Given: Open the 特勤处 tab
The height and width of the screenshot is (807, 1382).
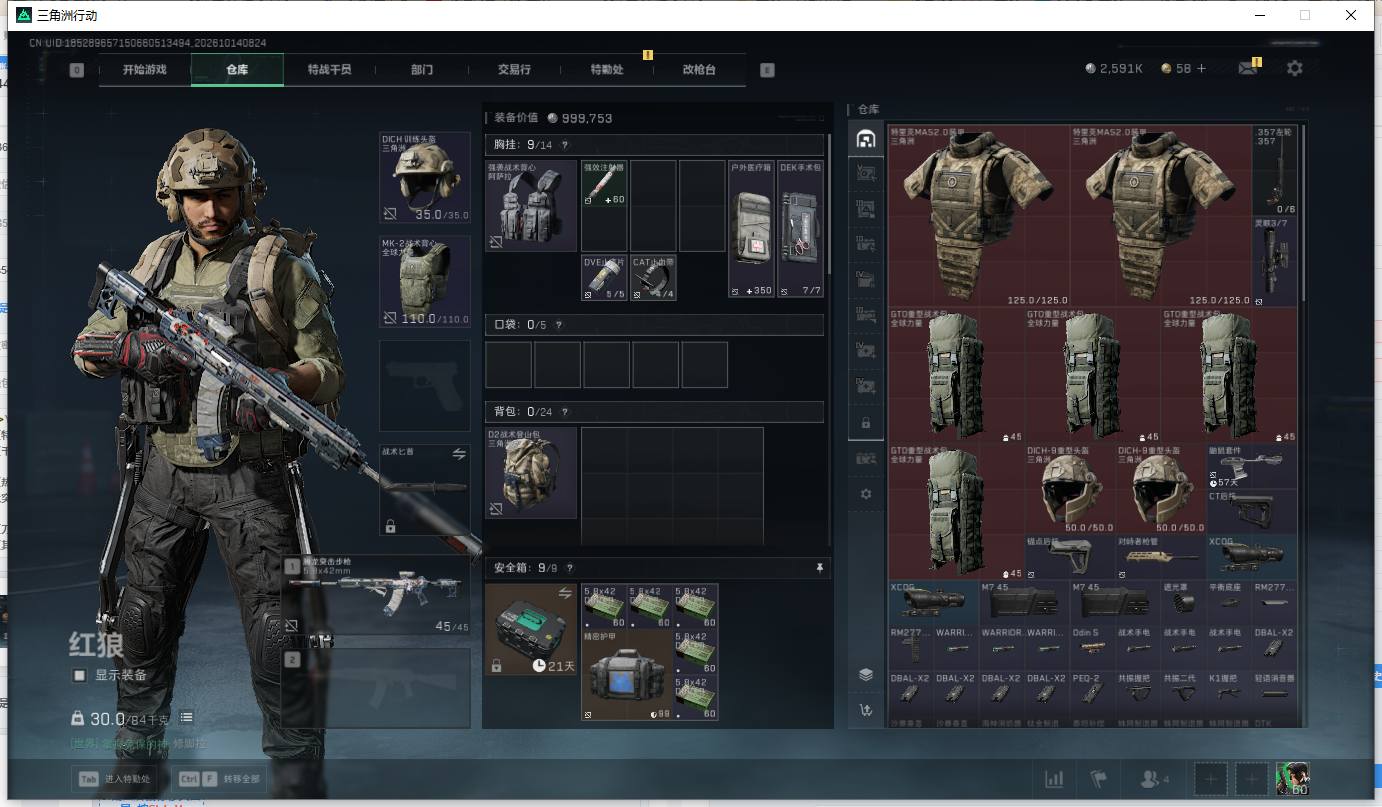Looking at the screenshot, I should pyautogui.click(x=606, y=70).
